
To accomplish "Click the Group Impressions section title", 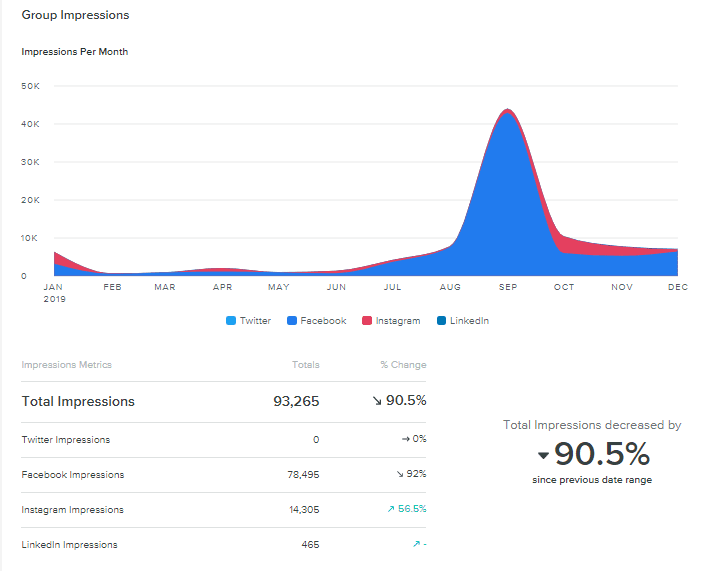I will tap(75, 15).
